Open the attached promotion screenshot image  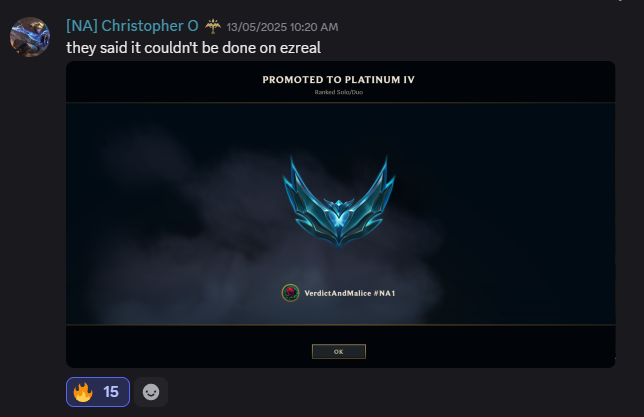[x=340, y=214]
